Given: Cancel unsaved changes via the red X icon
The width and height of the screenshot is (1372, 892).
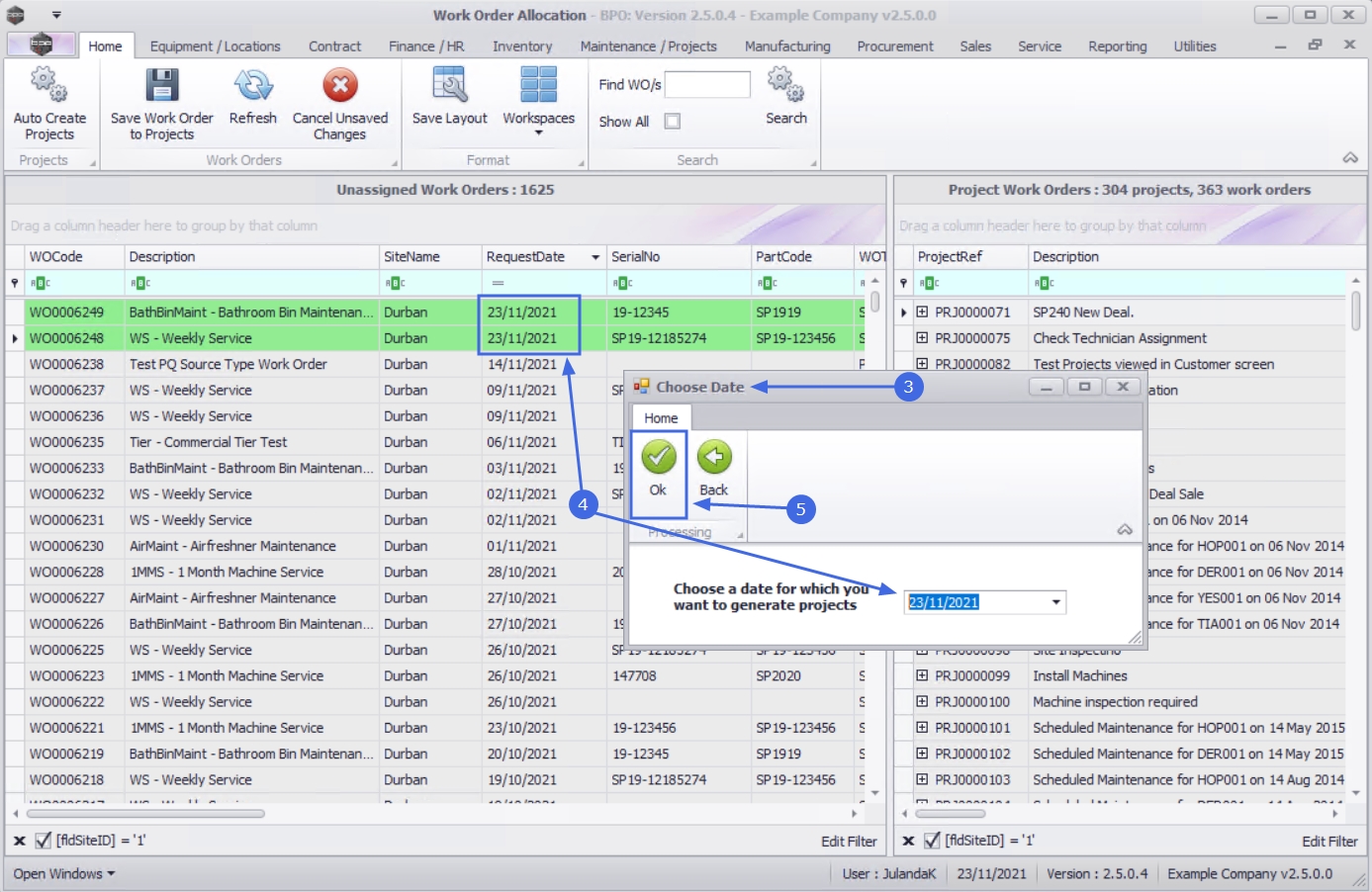Looking at the screenshot, I should click(x=340, y=86).
